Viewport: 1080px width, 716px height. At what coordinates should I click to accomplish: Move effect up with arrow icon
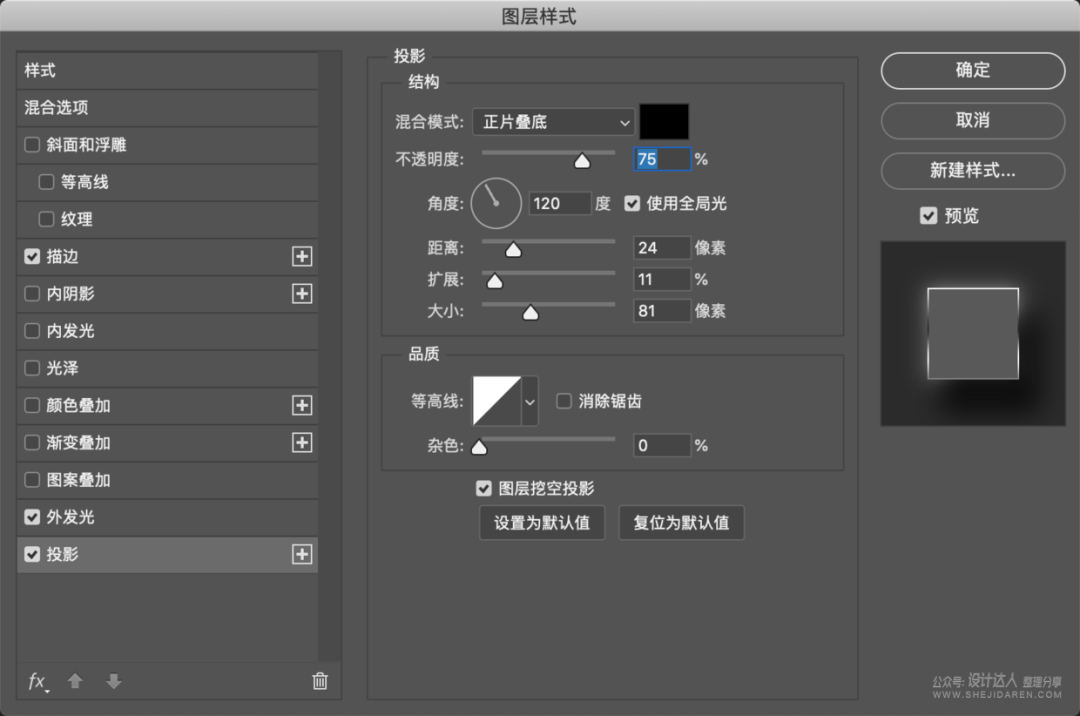click(75, 681)
